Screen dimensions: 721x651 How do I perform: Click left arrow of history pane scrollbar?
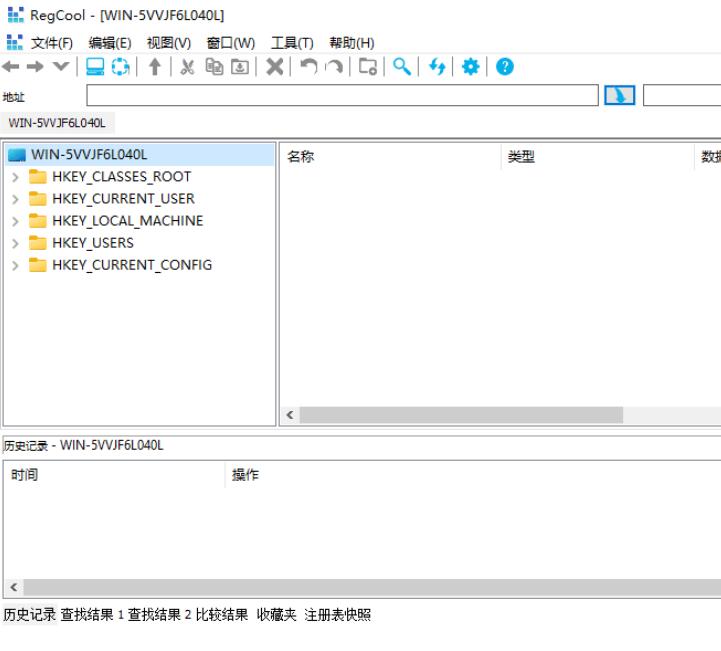pyautogui.click(x=14, y=587)
